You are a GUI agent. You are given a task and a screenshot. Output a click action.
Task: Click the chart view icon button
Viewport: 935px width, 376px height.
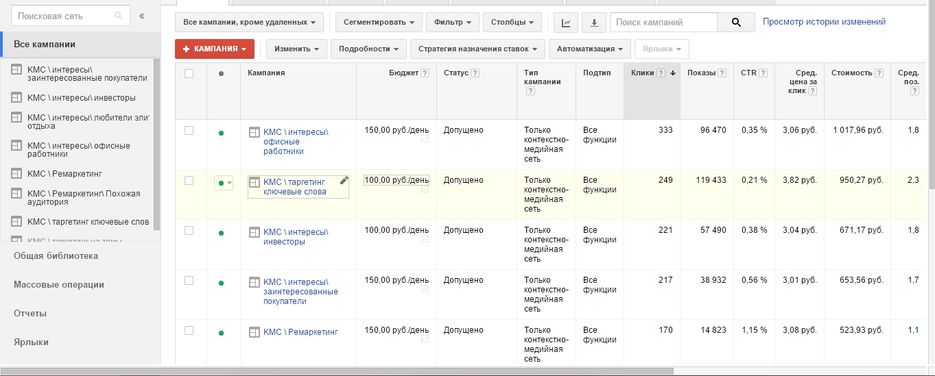click(565, 23)
